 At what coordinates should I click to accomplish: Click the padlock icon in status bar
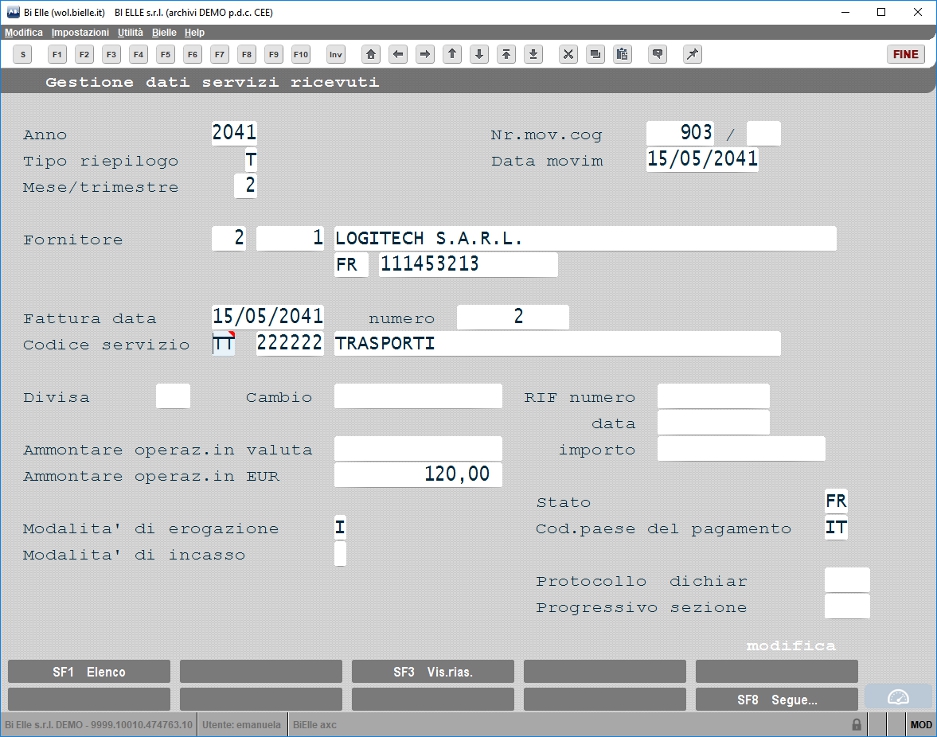(856, 724)
